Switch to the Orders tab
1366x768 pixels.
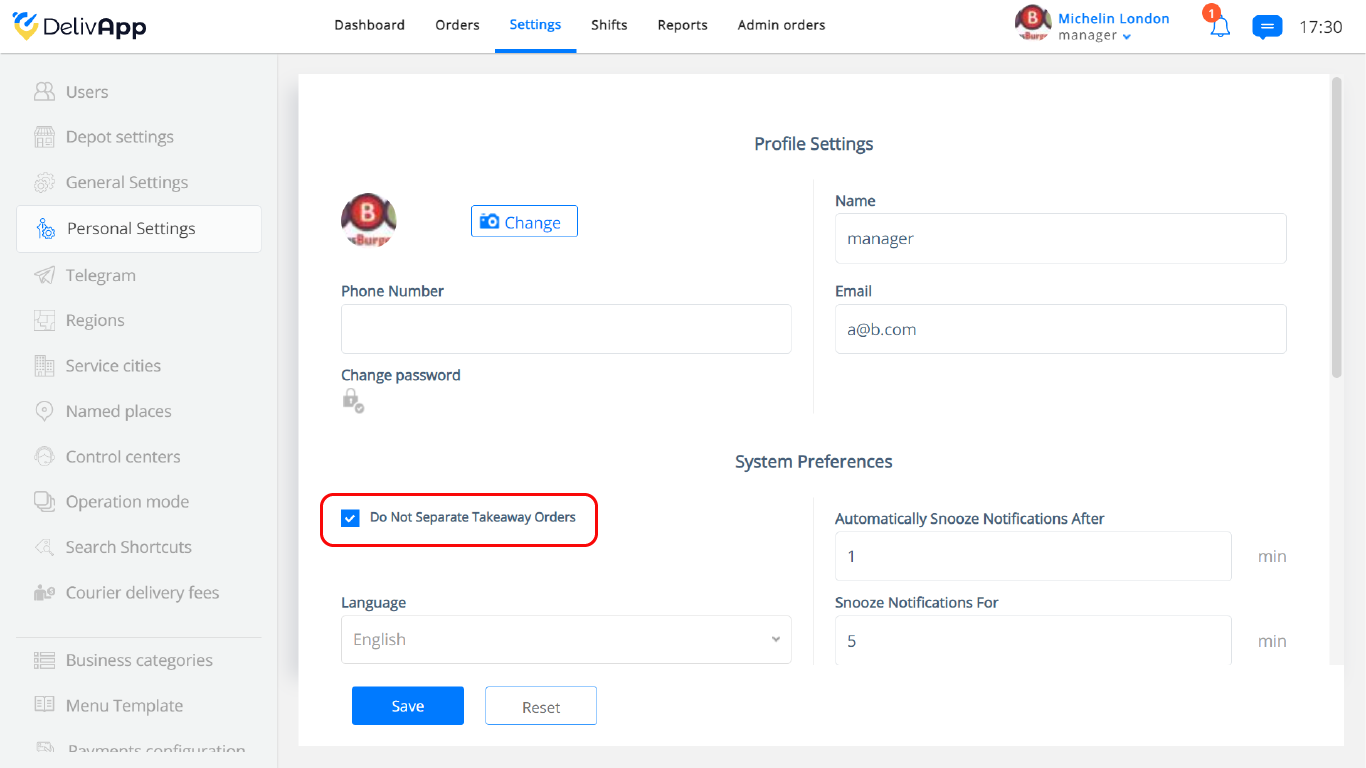tap(457, 25)
